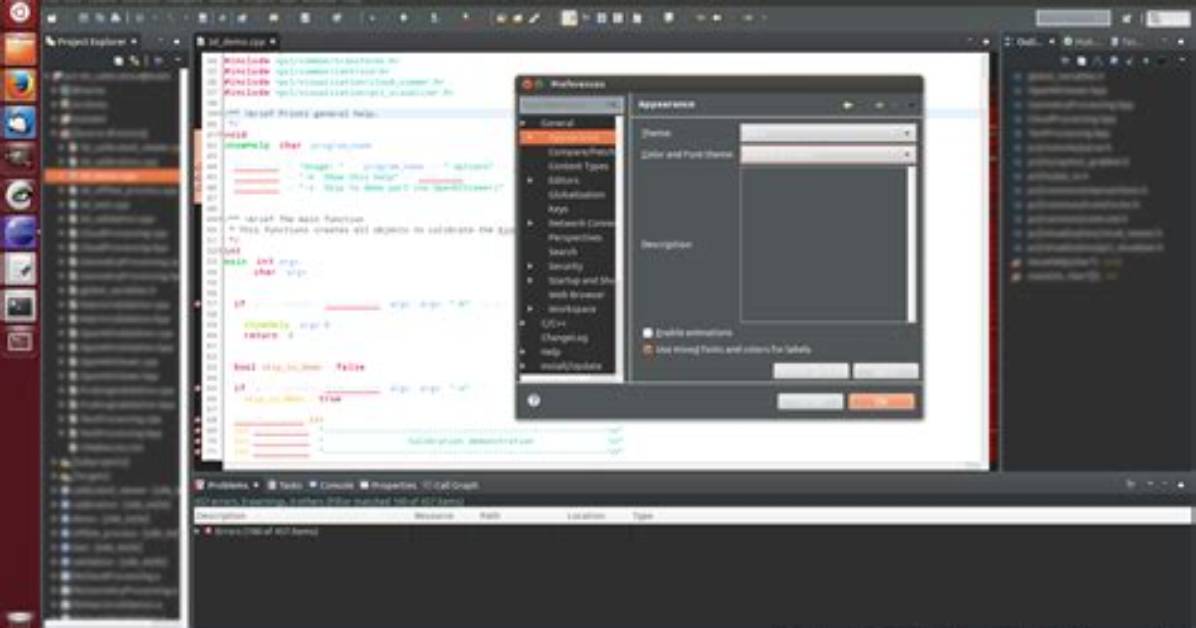The height and width of the screenshot is (628, 1196).
Task: Click the Apply button in Preferences
Action: (886, 371)
